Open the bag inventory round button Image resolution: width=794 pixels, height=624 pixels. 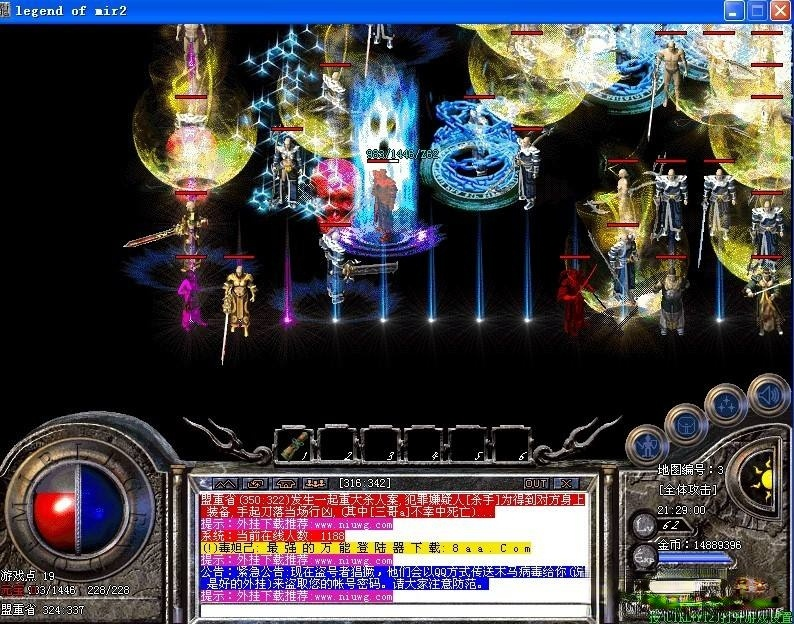pos(685,424)
